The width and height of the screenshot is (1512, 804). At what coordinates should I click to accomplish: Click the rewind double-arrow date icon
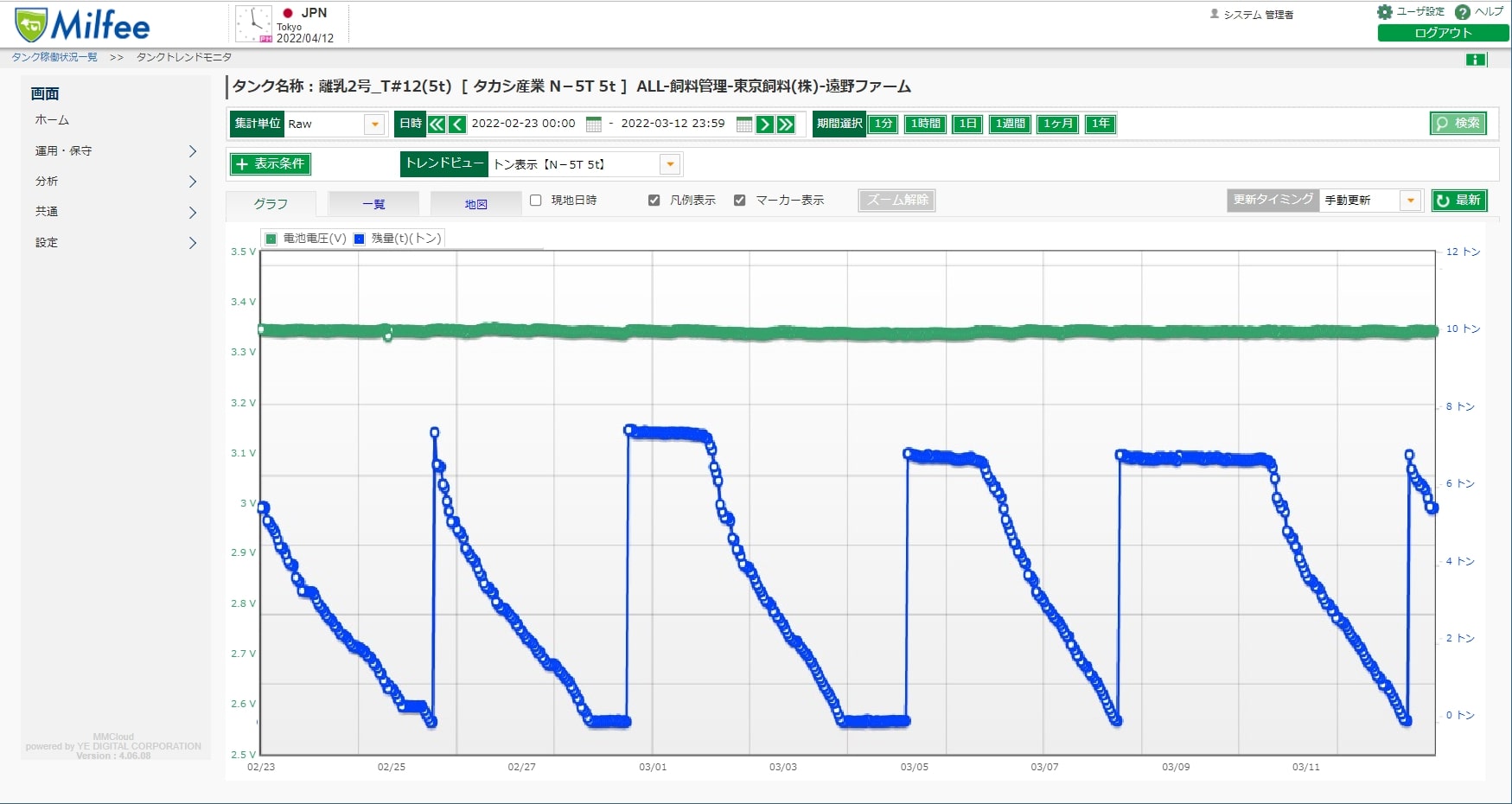click(x=437, y=124)
